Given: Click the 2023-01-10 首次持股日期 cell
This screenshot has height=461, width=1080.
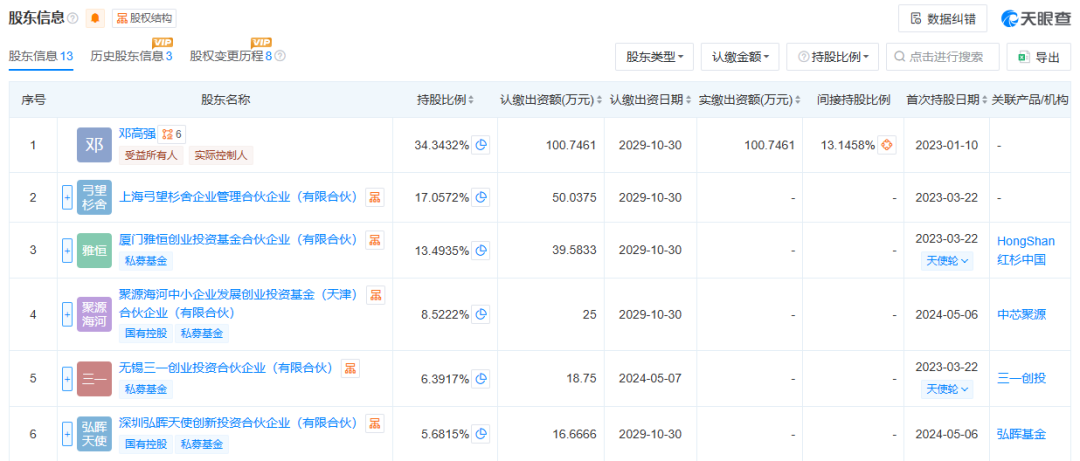Looking at the screenshot, I should coord(947,145).
